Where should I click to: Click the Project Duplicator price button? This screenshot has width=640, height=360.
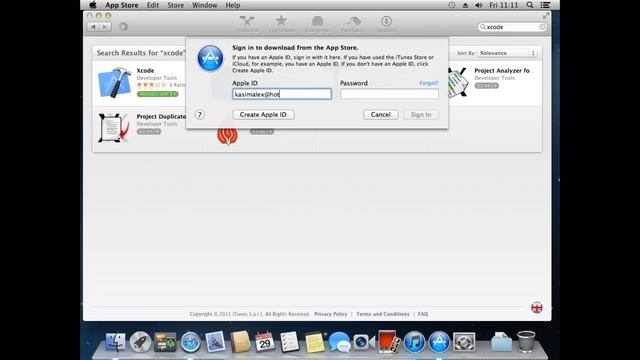point(149,131)
